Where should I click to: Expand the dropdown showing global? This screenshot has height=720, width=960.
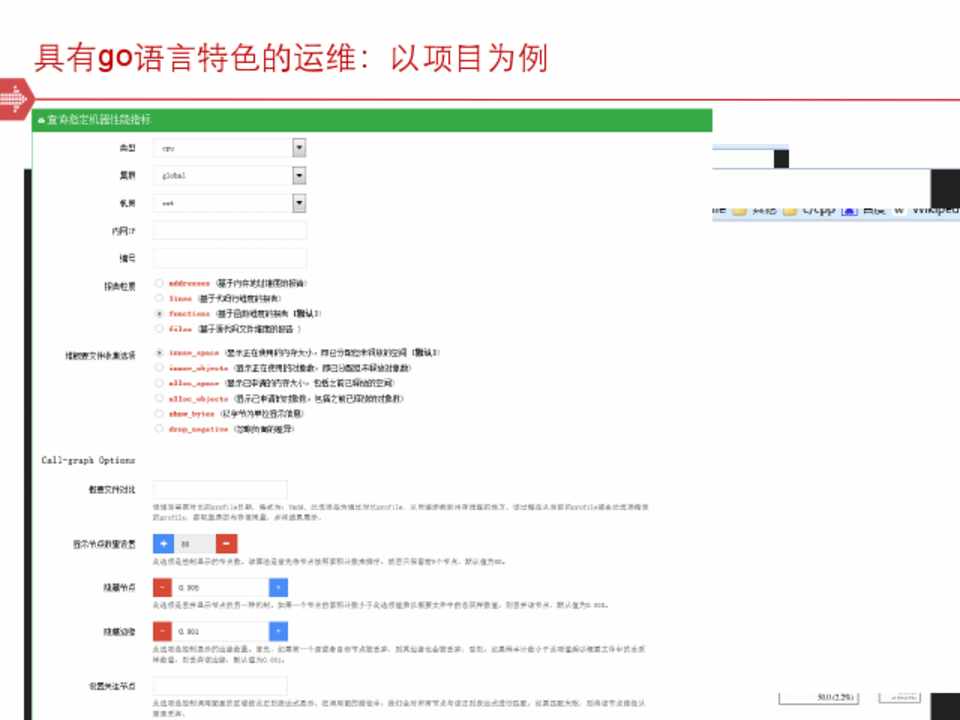(x=299, y=175)
